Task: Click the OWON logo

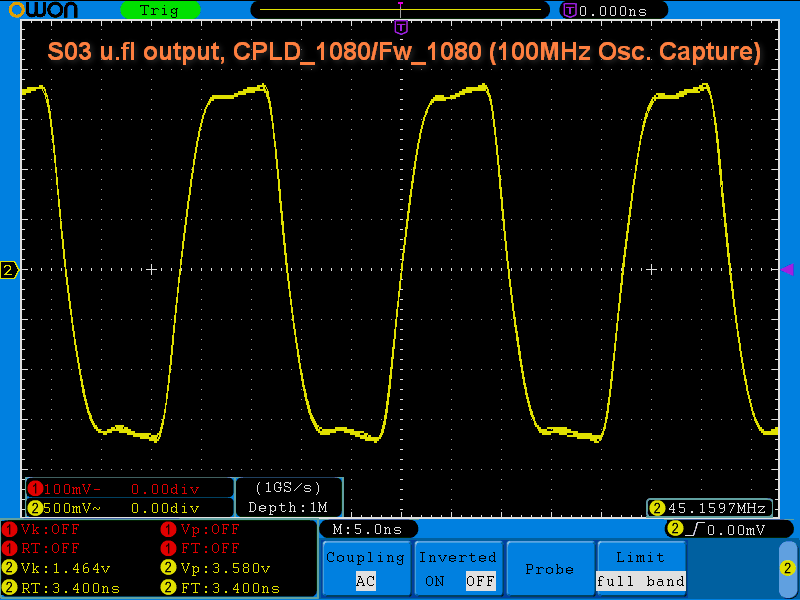Action: tap(43, 10)
